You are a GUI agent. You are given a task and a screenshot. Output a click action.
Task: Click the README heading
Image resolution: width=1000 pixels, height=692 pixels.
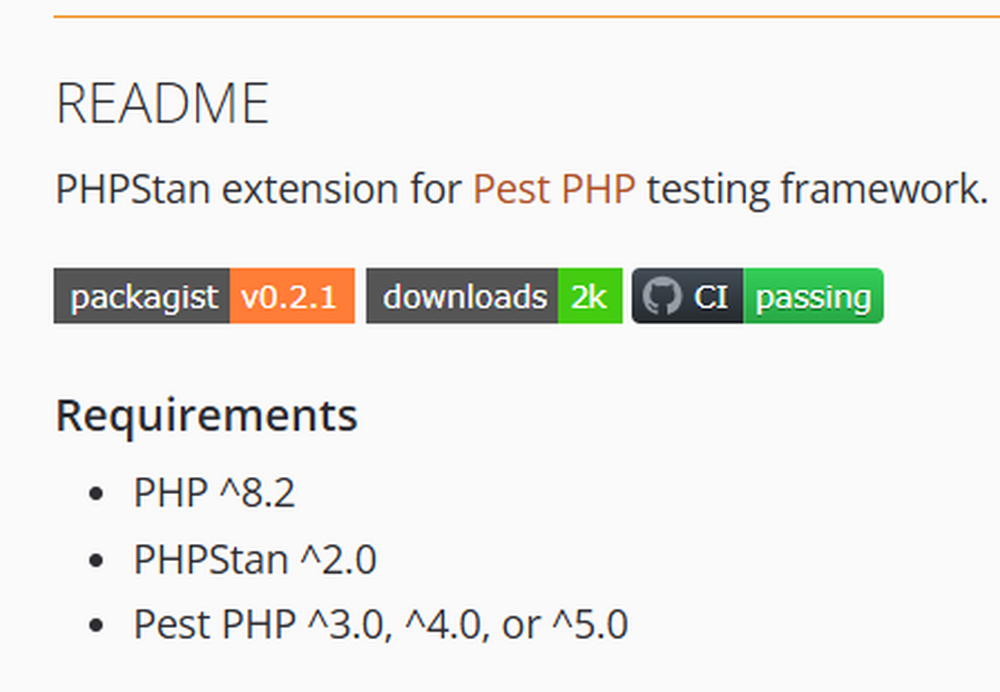[162, 103]
